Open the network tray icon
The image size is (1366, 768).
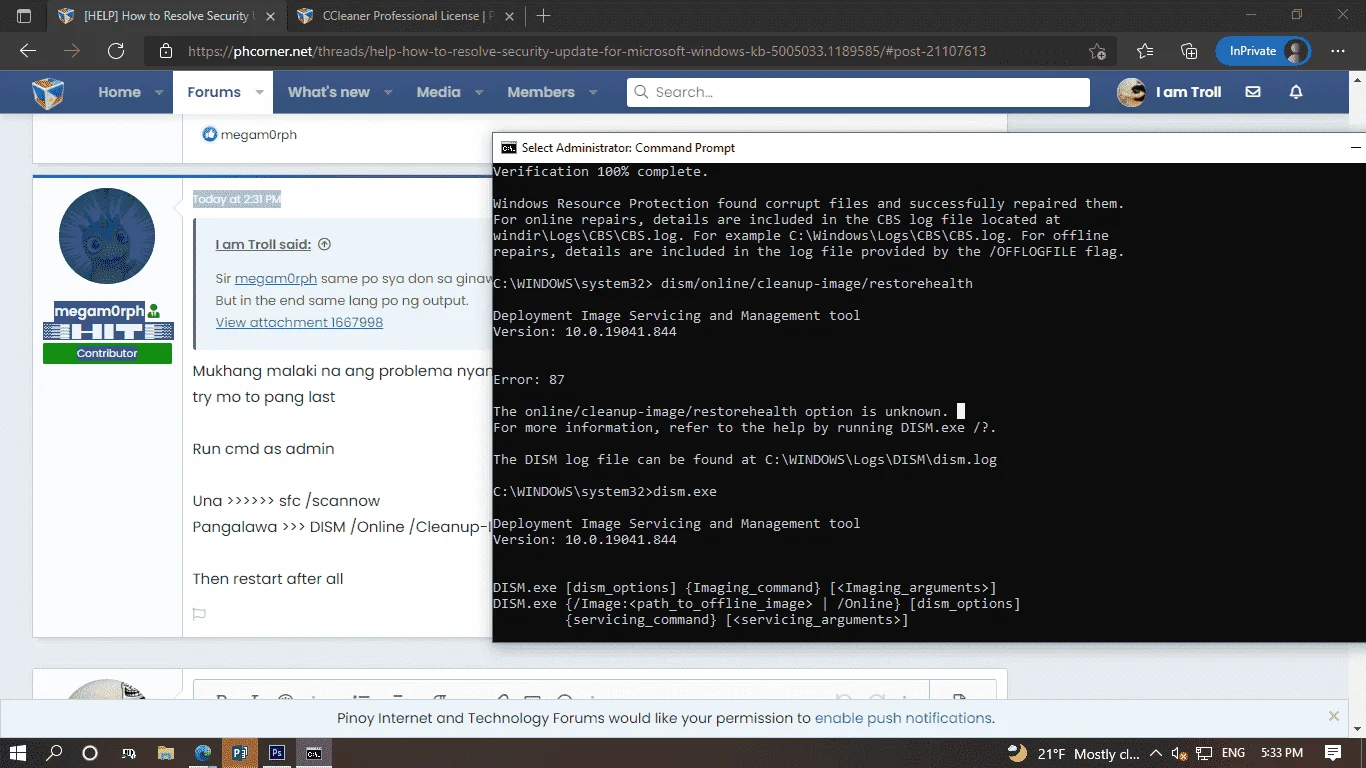pos(1204,753)
